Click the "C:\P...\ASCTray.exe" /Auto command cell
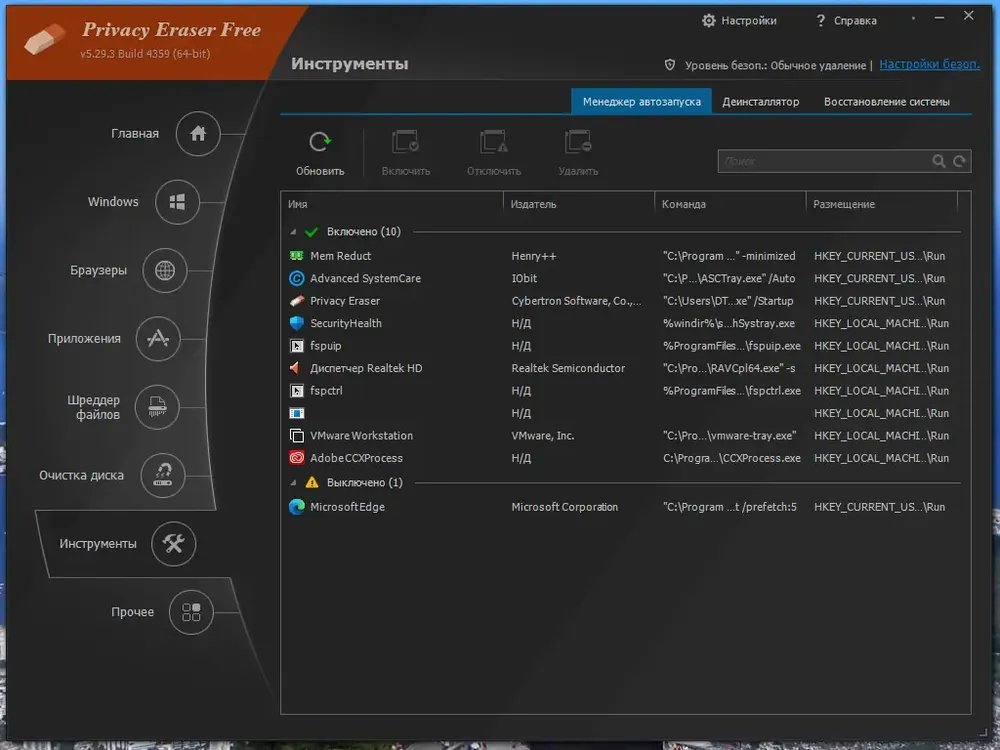 tap(729, 278)
